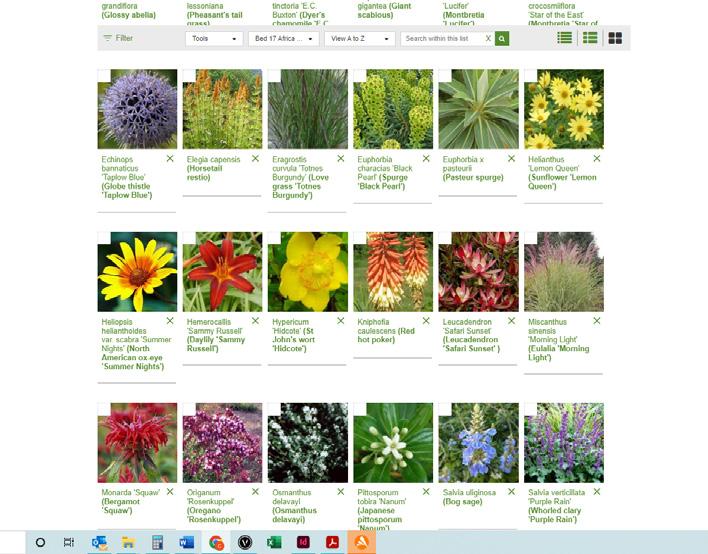Image resolution: width=708 pixels, height=554 pixels.
Task: Open the Origanum 'Rosenkuppel' photo
Action: 223,442
